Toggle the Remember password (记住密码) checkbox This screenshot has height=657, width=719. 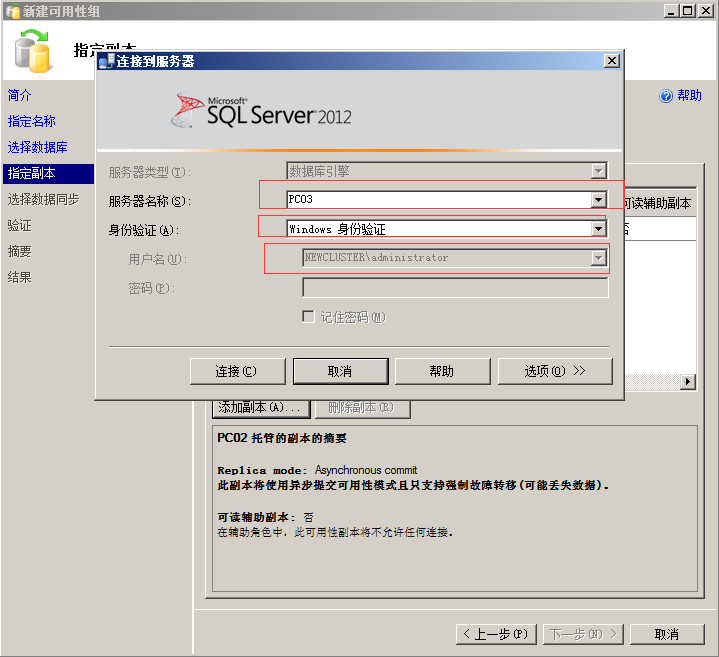click(x=309, y=317)
